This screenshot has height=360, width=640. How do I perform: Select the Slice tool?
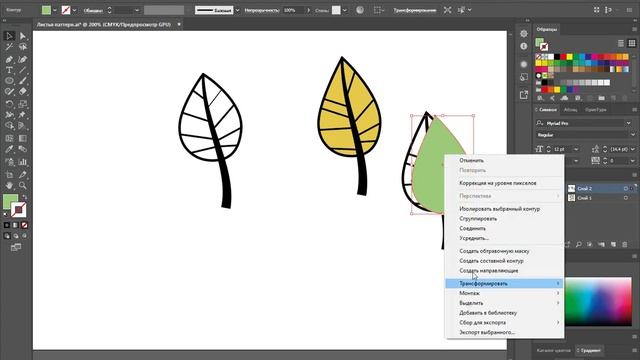click(22, 175)
